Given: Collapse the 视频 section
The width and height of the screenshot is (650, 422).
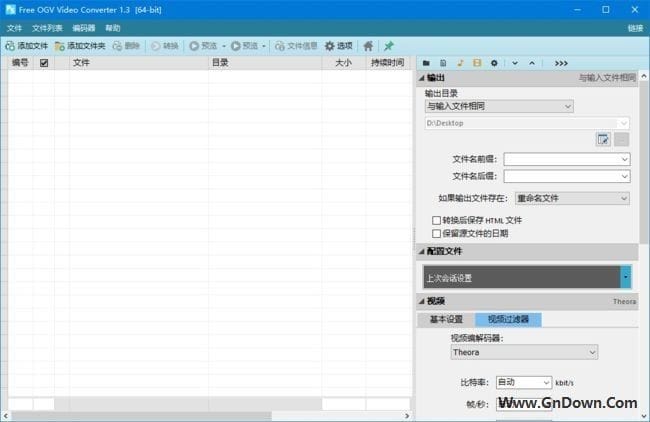Looking at the screenshot, I should pos(422,301).
